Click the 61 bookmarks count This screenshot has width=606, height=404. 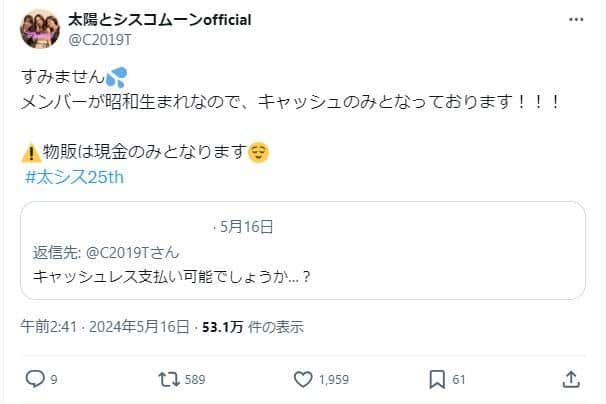pos(460,379)
